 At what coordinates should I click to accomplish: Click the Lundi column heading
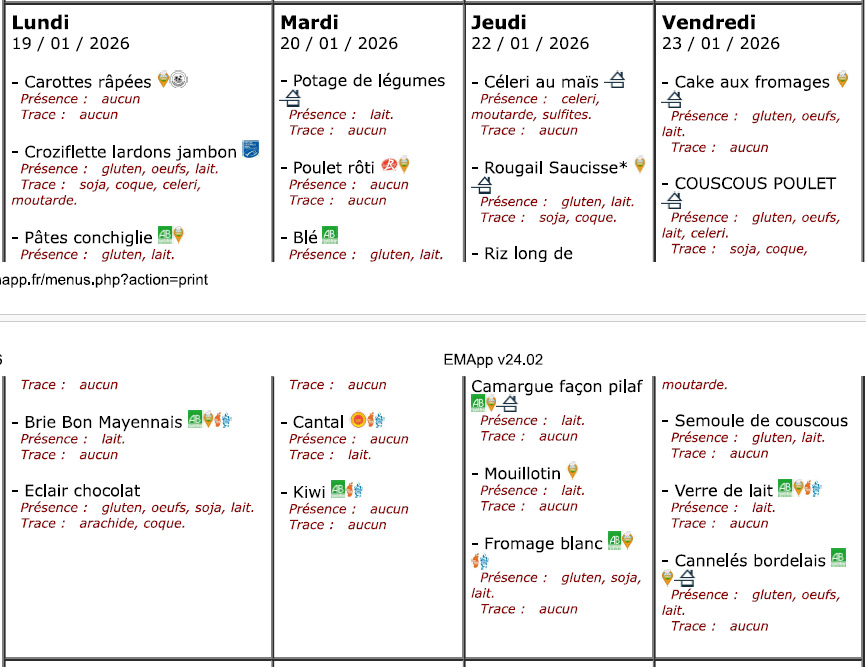[x=41, y=22]
